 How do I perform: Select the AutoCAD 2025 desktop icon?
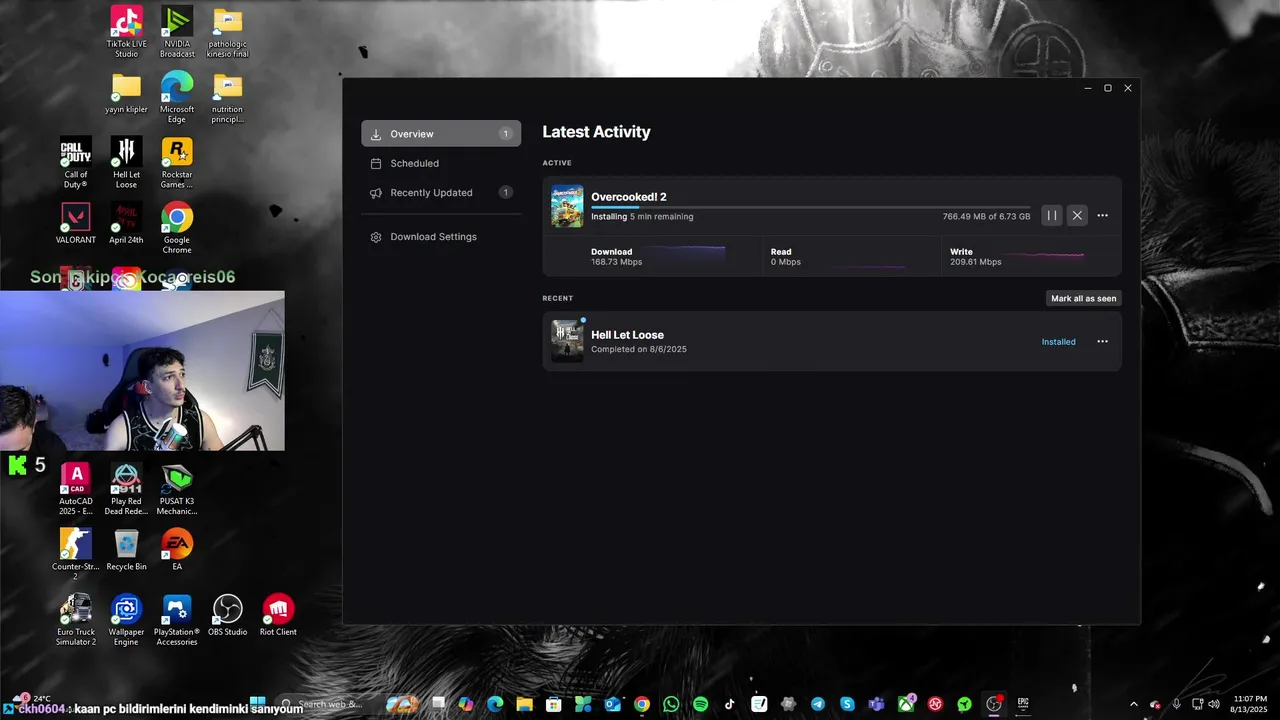76,490
